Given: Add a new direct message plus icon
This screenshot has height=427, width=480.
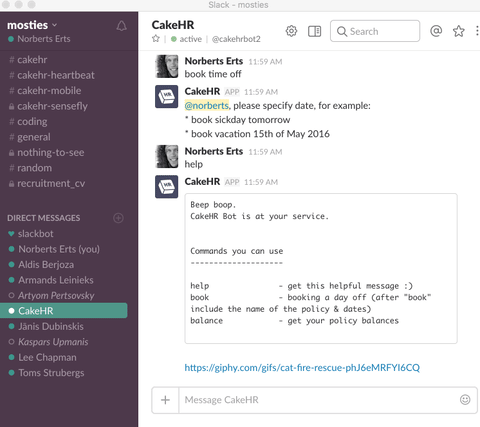Looking at the screenshot, I should click(x=118, y=218).
